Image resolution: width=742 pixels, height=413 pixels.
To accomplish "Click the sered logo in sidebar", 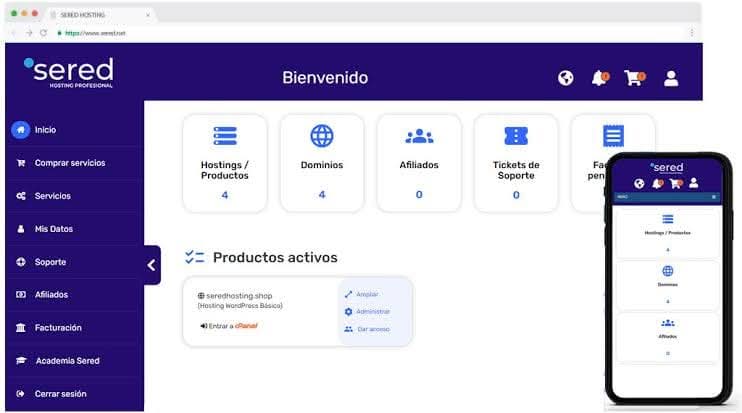I will coord(69,72).
